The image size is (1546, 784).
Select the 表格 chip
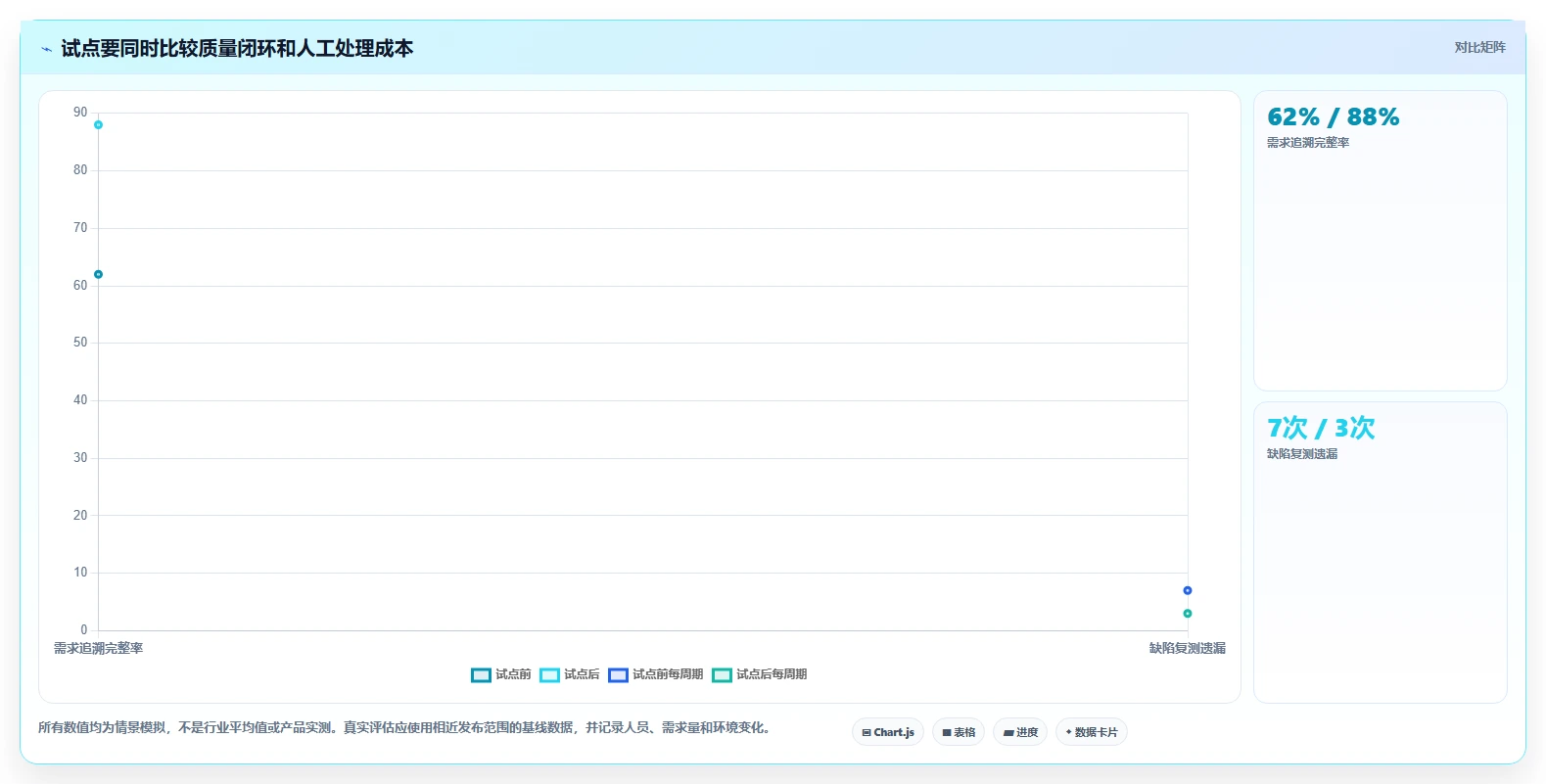(x=959, y=732)
